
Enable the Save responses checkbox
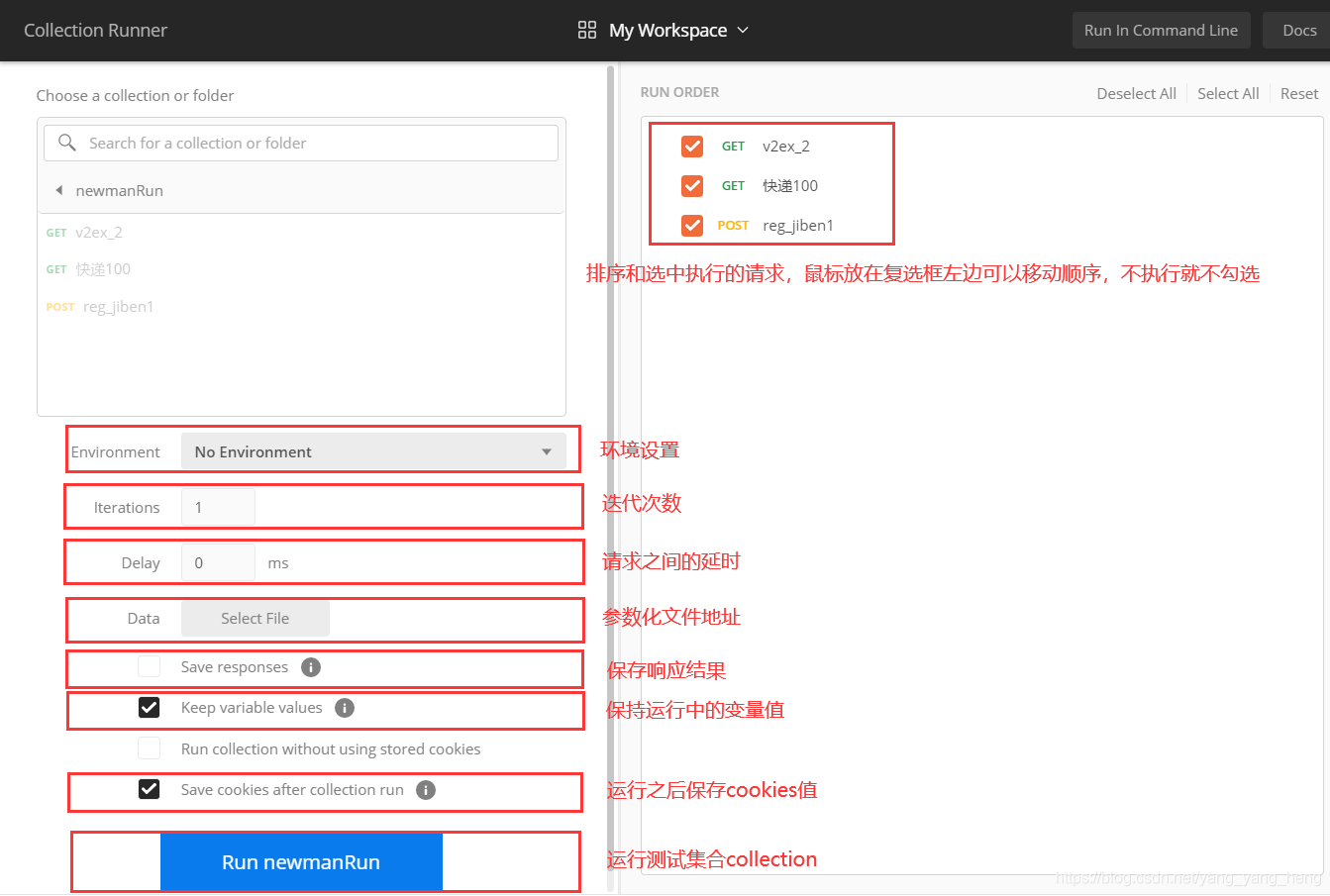(x=149, y=667)
